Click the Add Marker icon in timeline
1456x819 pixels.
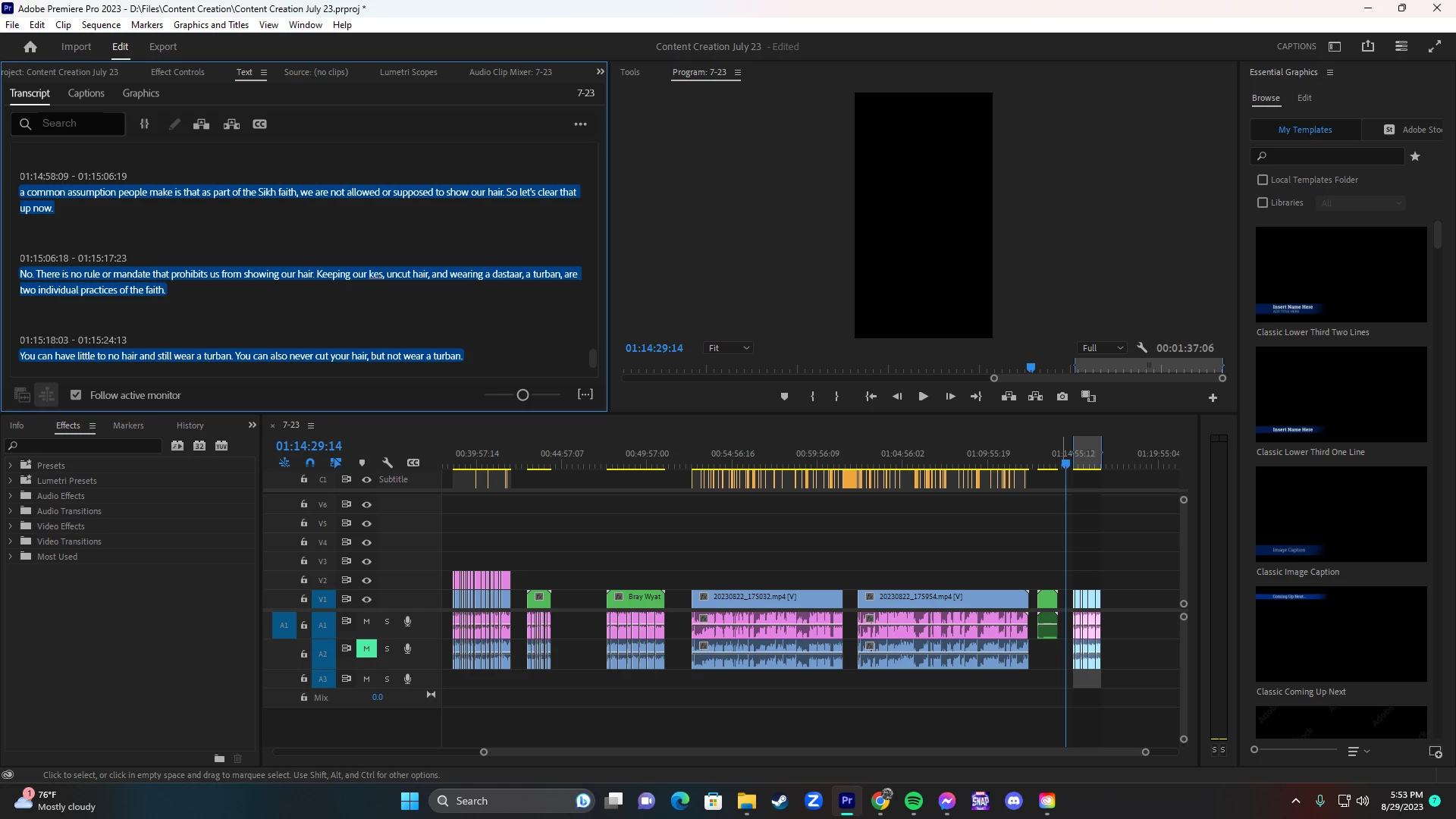coord(362,463)
